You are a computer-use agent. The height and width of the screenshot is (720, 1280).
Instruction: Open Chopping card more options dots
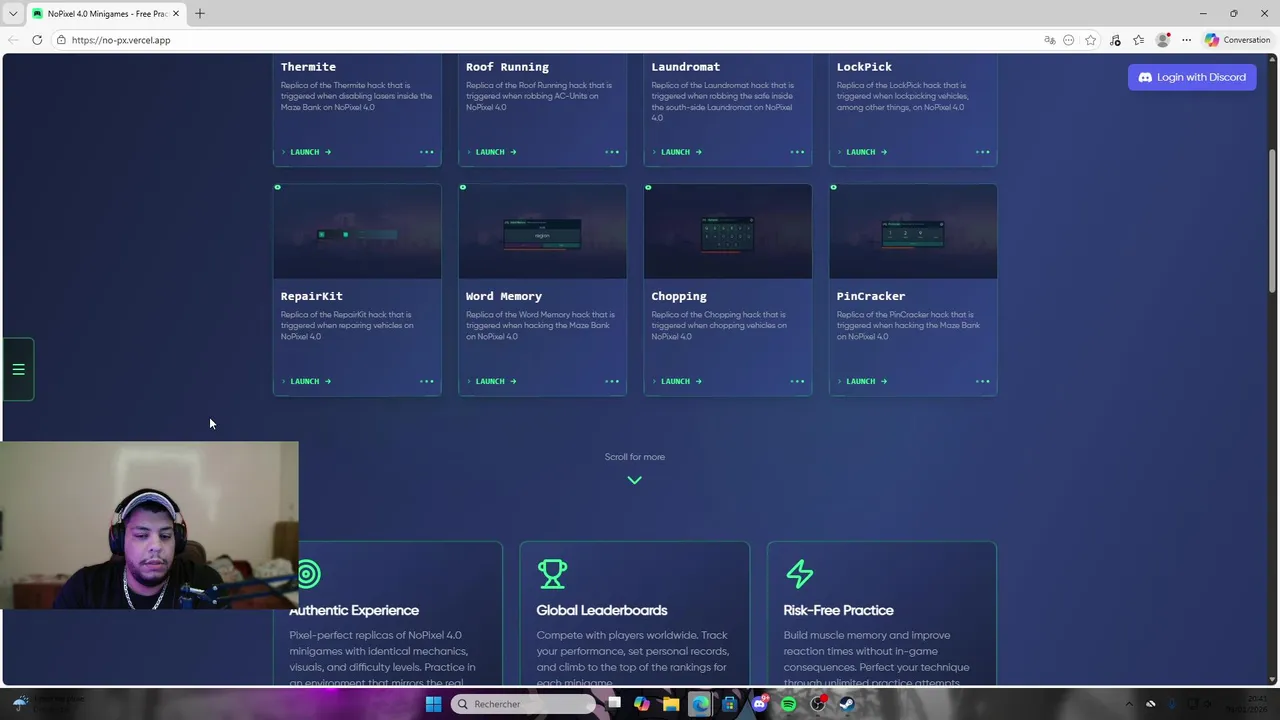(797, 381)
